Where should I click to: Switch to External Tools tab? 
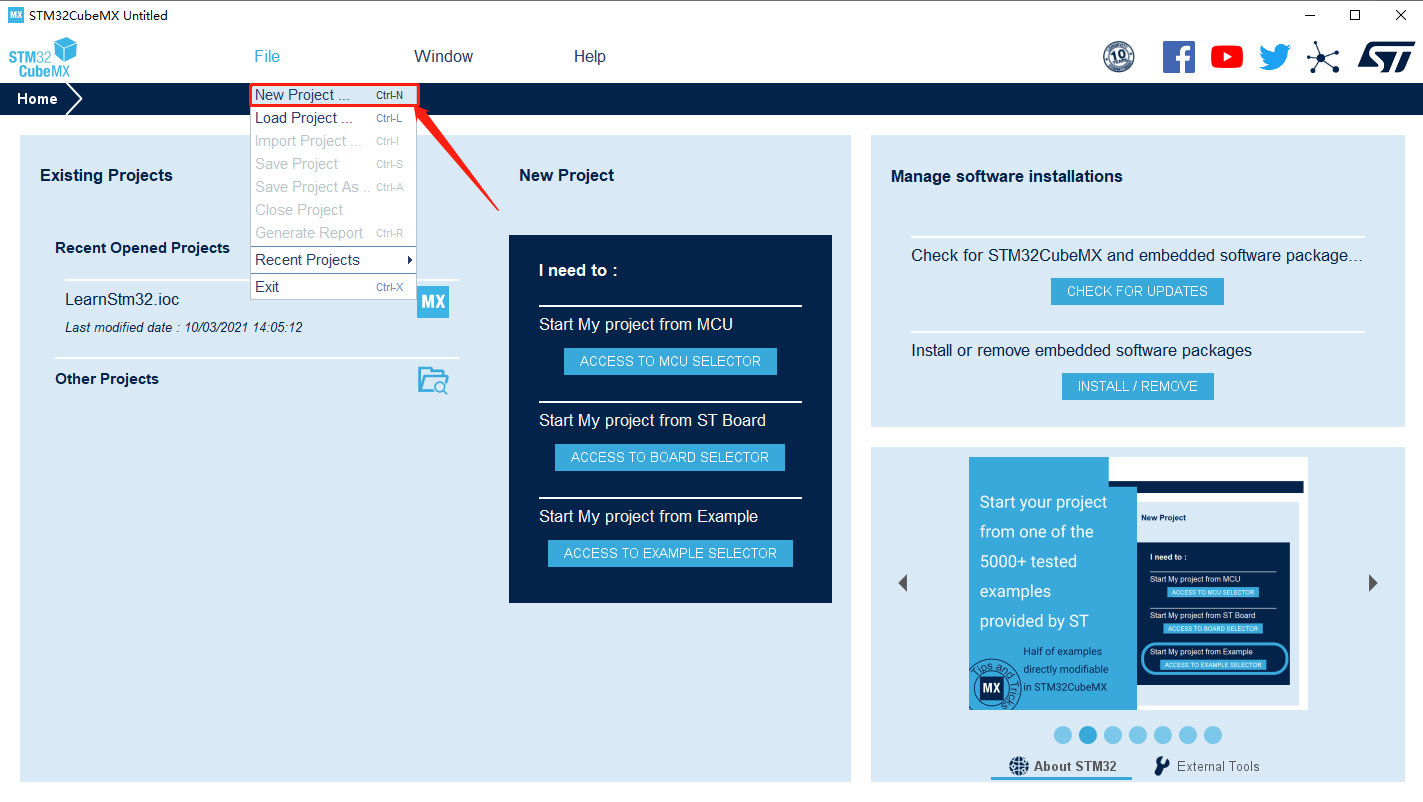click(1206, 766)
